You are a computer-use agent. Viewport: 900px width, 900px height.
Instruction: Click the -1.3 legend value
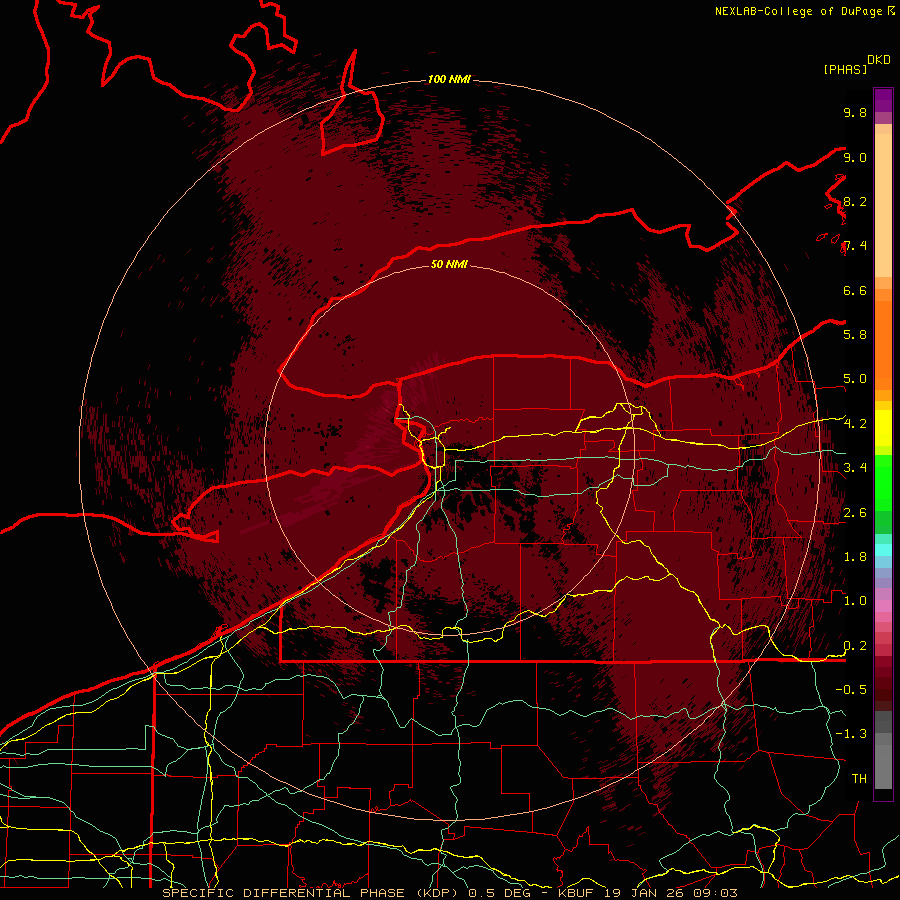[851, 734]
